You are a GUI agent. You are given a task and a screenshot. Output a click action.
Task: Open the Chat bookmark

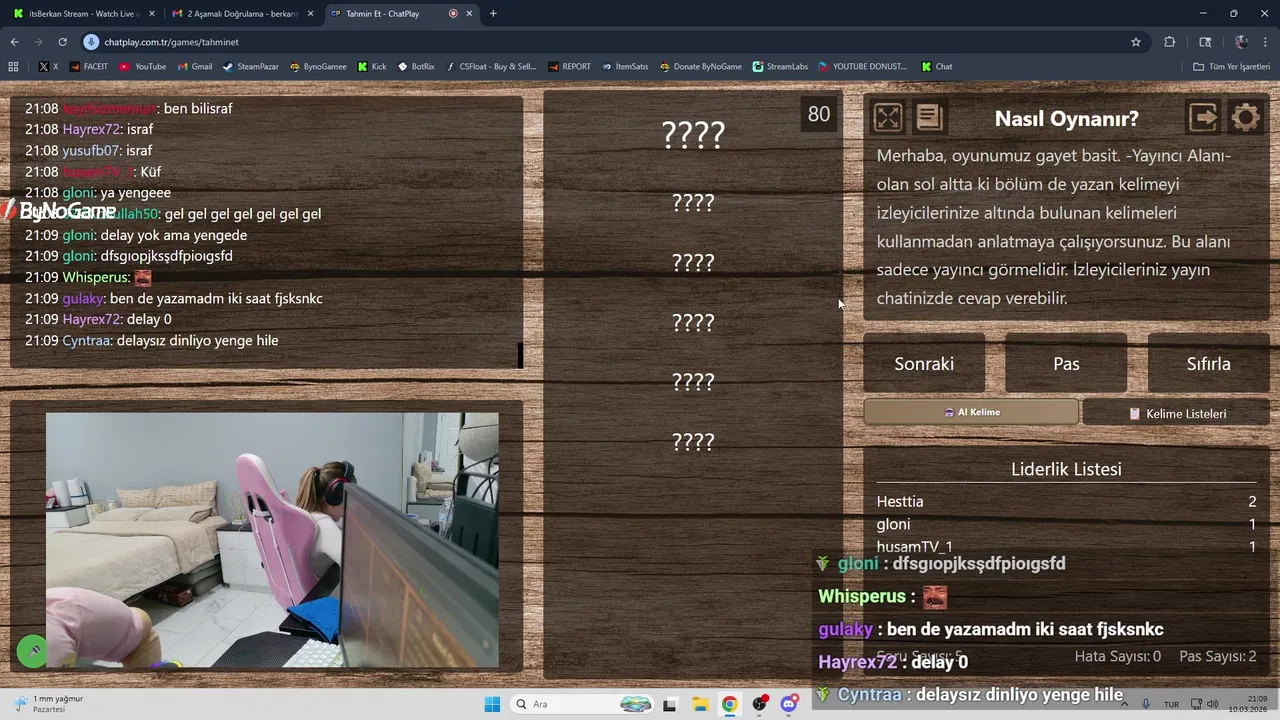pyautogui.click(x=937, y=66)
